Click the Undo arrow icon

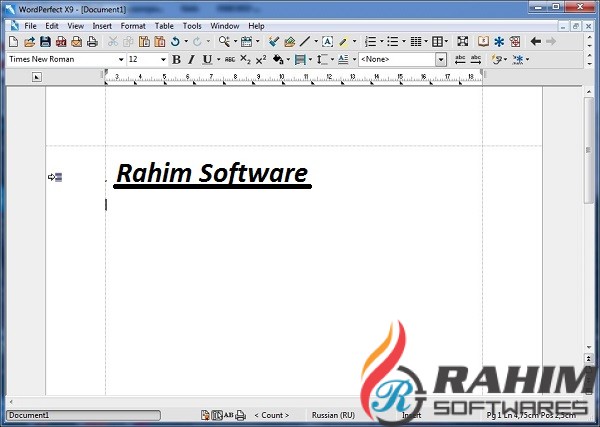(175, 41)
